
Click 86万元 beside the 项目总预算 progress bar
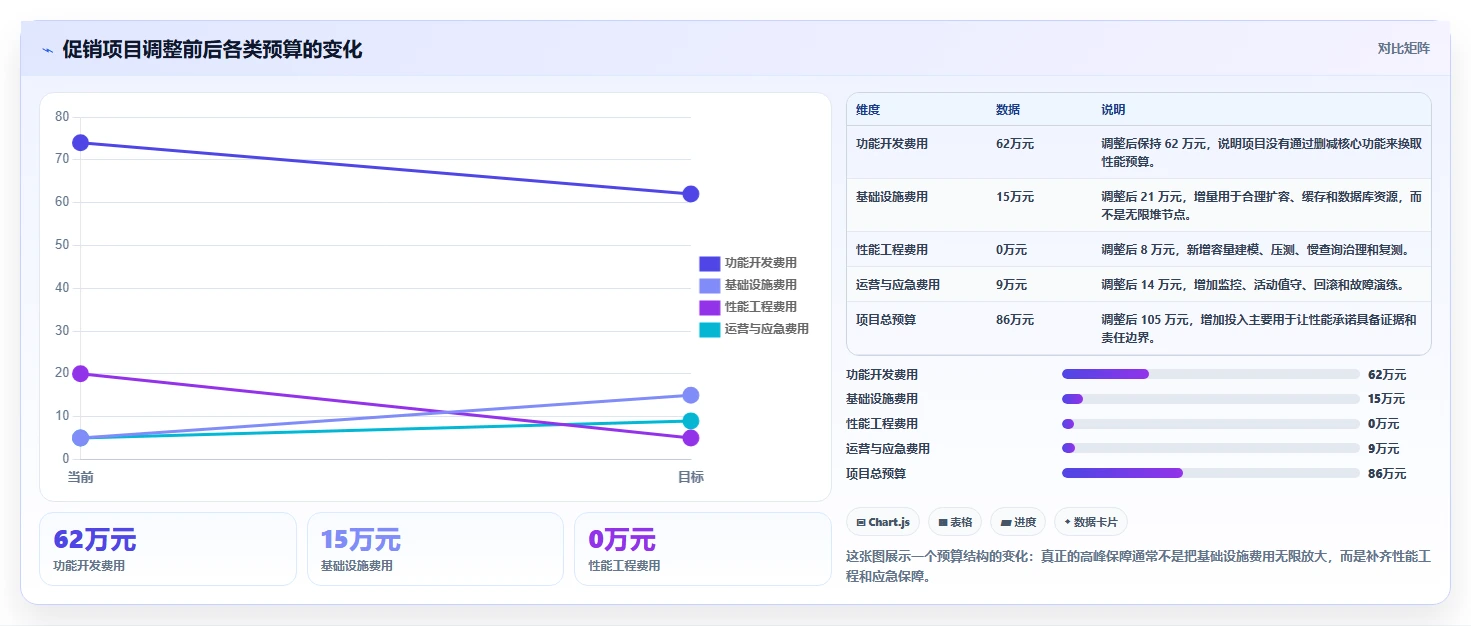[1387, 474]
